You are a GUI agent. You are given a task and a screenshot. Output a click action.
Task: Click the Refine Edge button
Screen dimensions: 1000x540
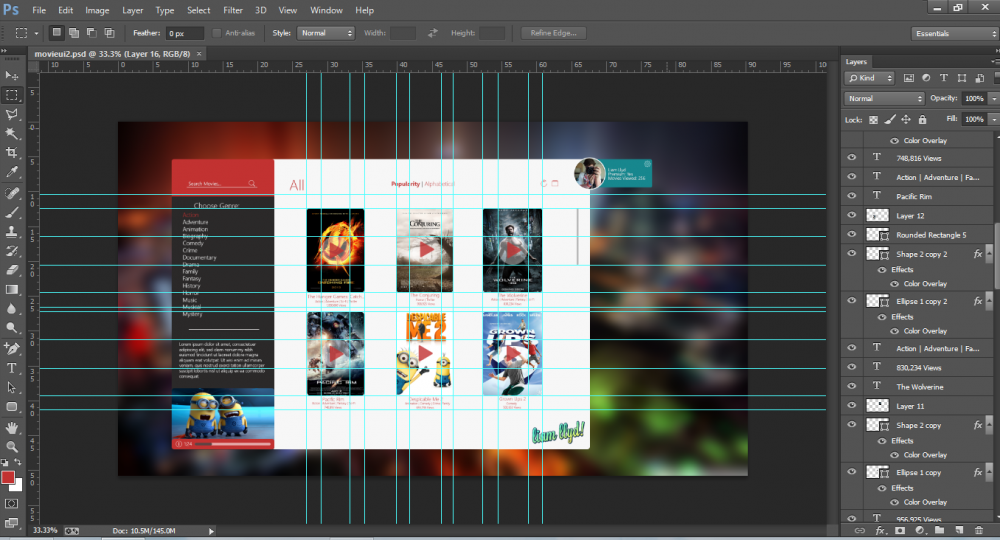(x=554, y=33)
